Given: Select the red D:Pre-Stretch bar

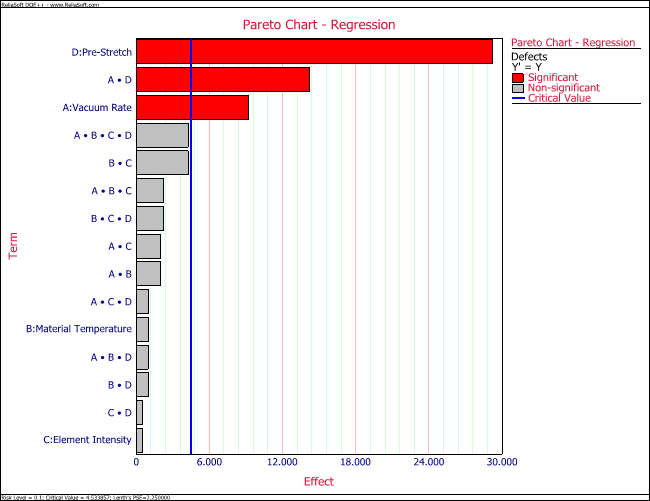Looking at the screenshot, I should pyautogui.click(x=315, y=51).
